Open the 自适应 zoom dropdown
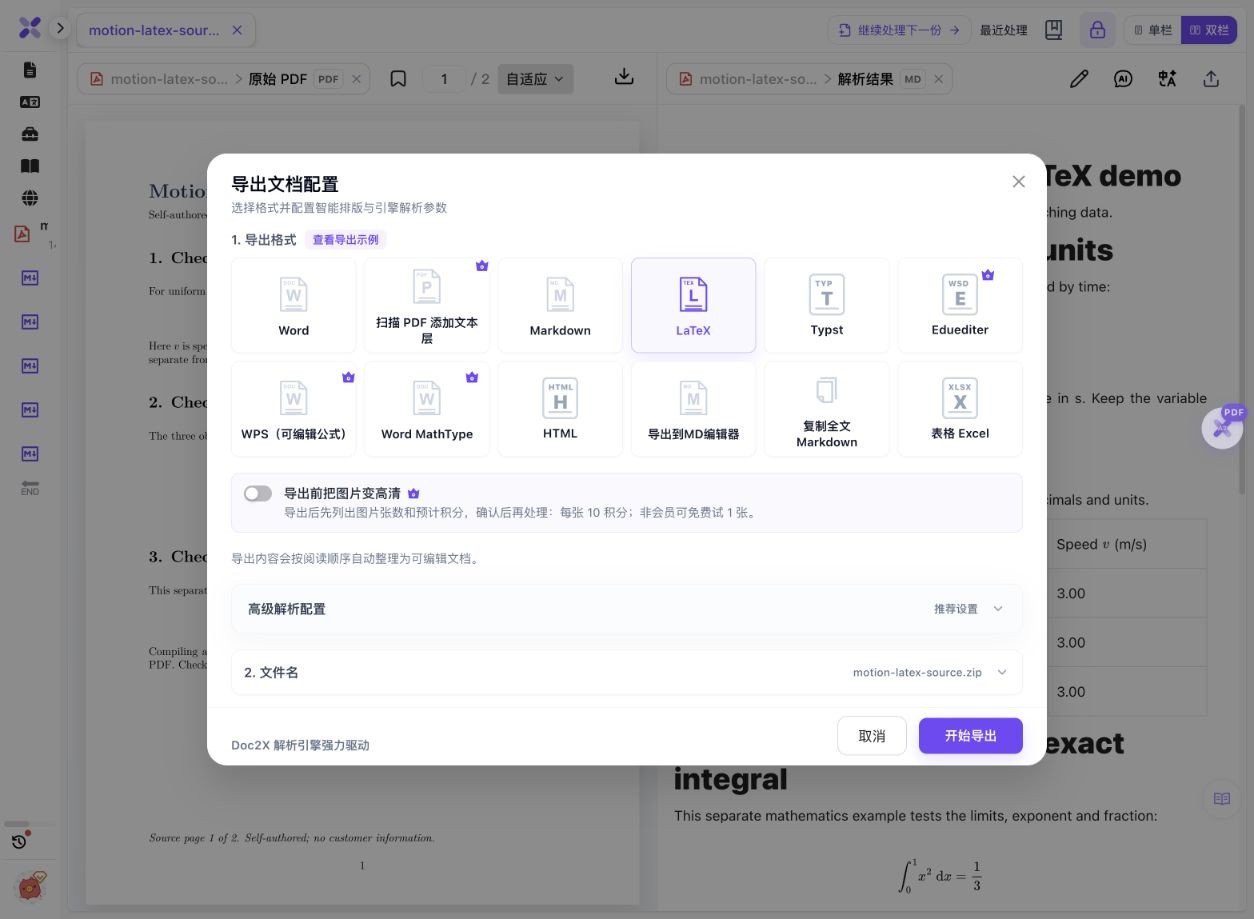This screenshot has height=919, width=1254. click(x=535, y=79)
